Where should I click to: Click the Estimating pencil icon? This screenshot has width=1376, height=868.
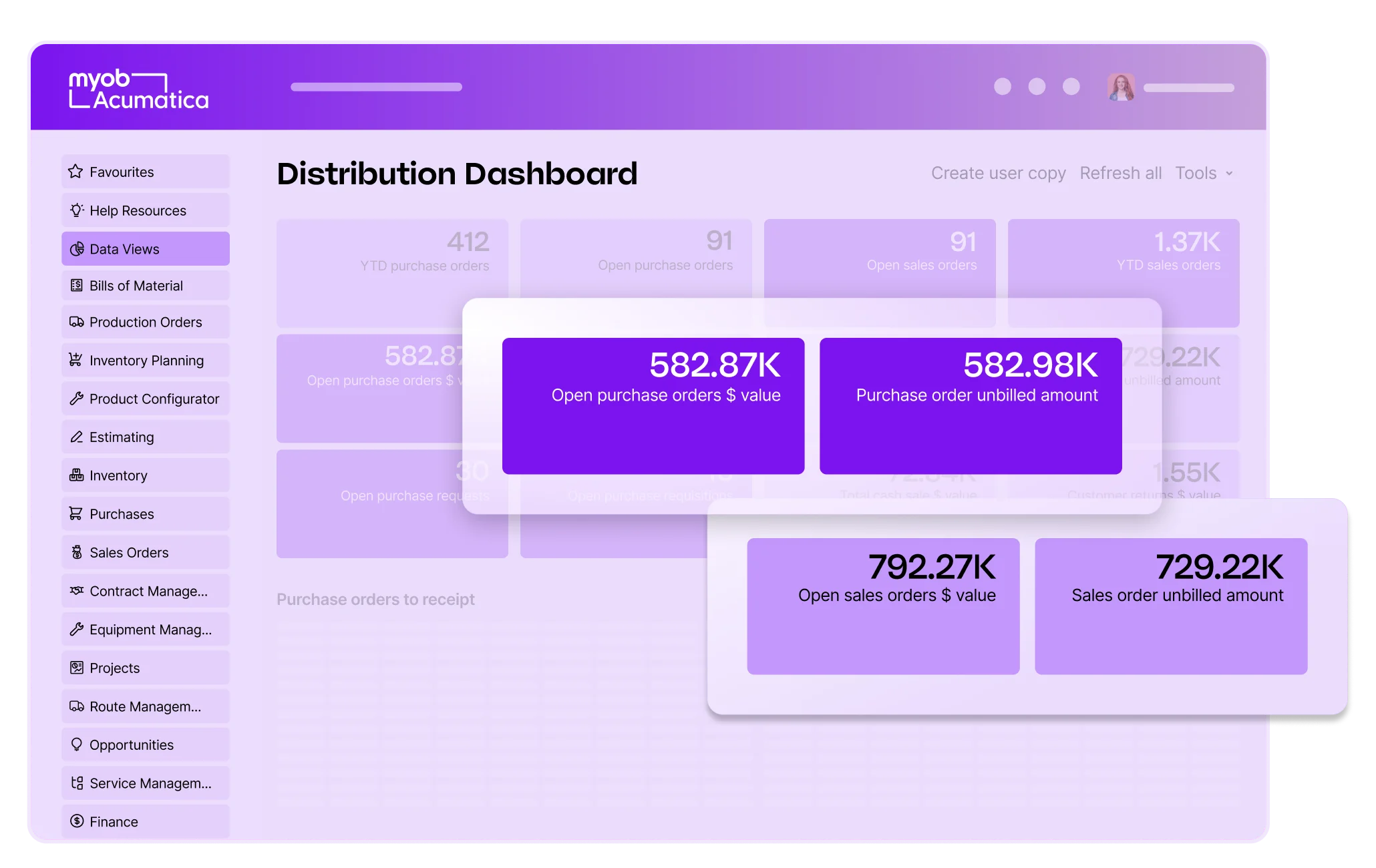[77, 437]
